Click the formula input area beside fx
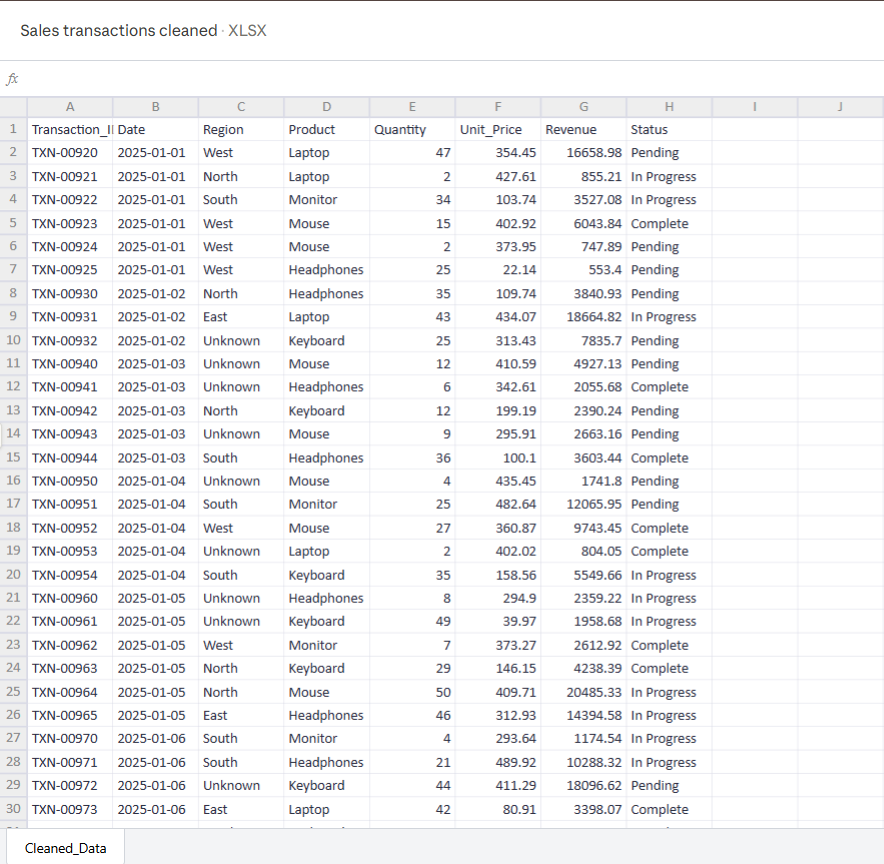This screenshot has width=884, height=864. click(x=400, y=77)
